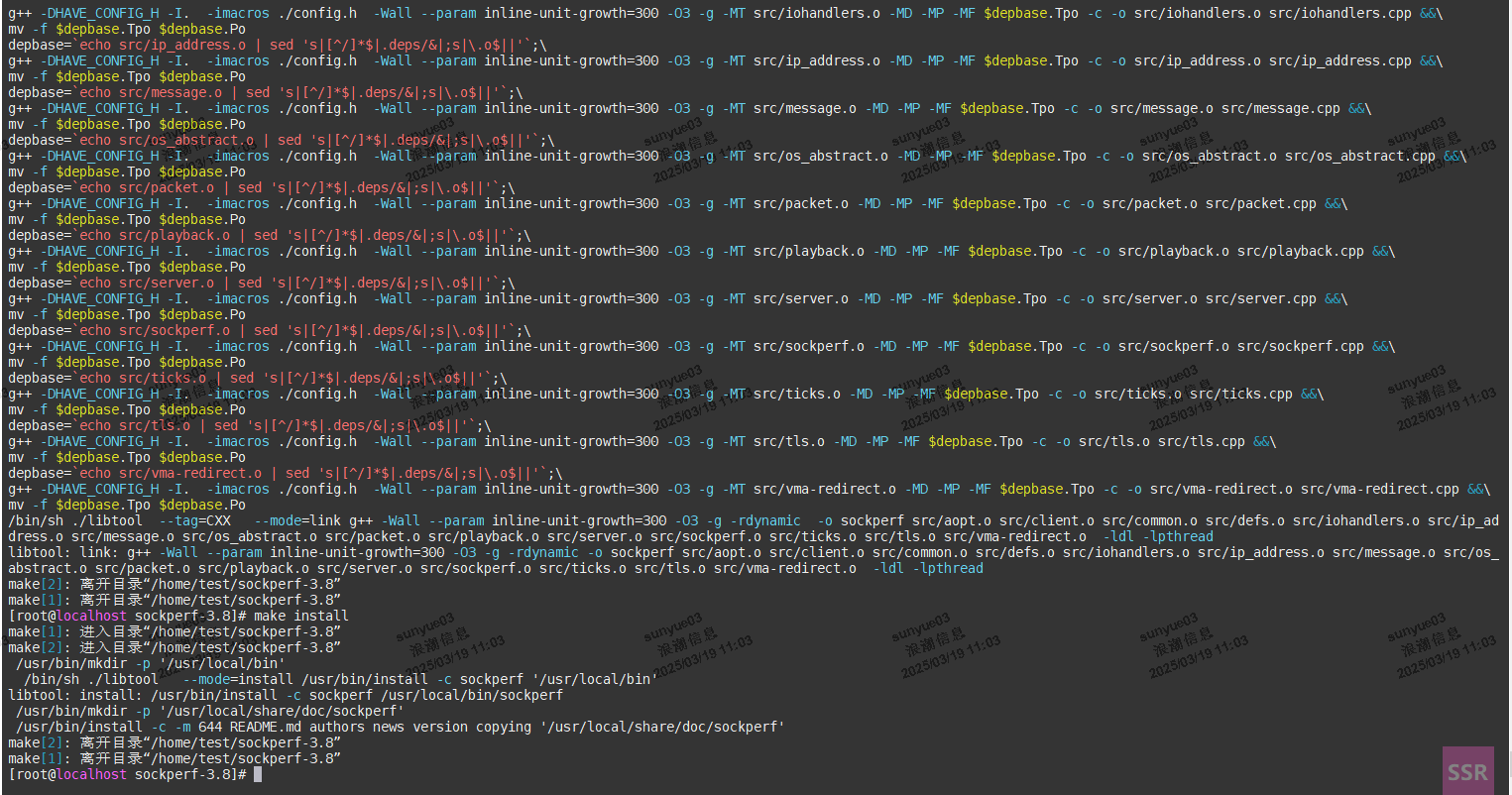Click the blinking terminal cursor block

pyautogui.click(x=257, y=774)
